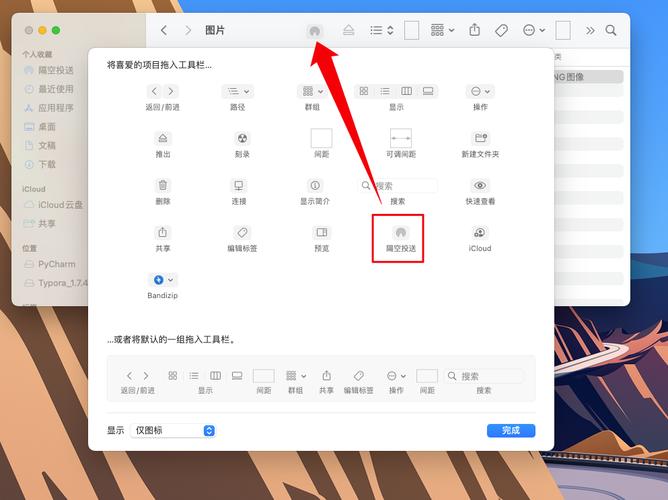This screenshot has height=500, width=668.
Task: Click the 删除 trash icon
Action: 163,185
